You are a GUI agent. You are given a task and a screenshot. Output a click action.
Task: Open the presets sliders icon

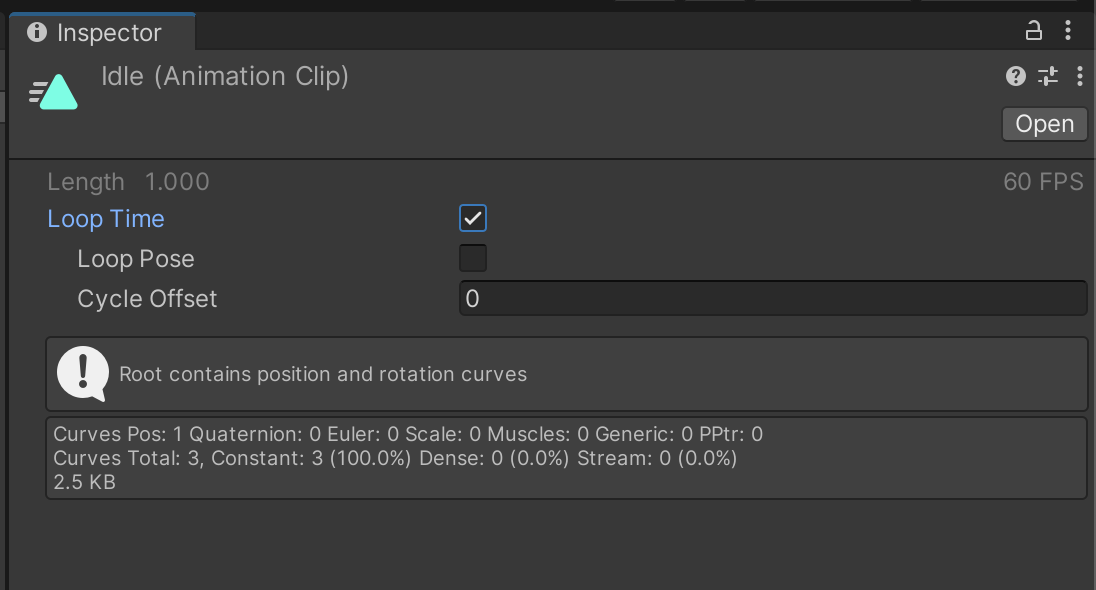pos(1047,76)
